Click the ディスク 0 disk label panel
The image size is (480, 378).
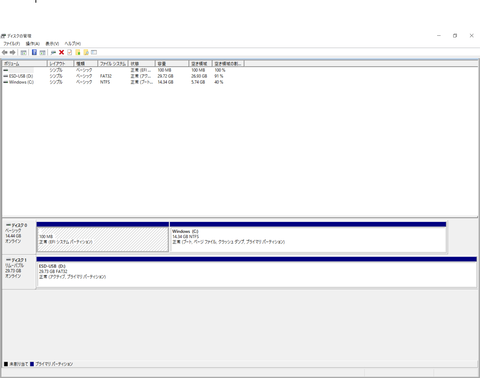(x=19, y=237)
